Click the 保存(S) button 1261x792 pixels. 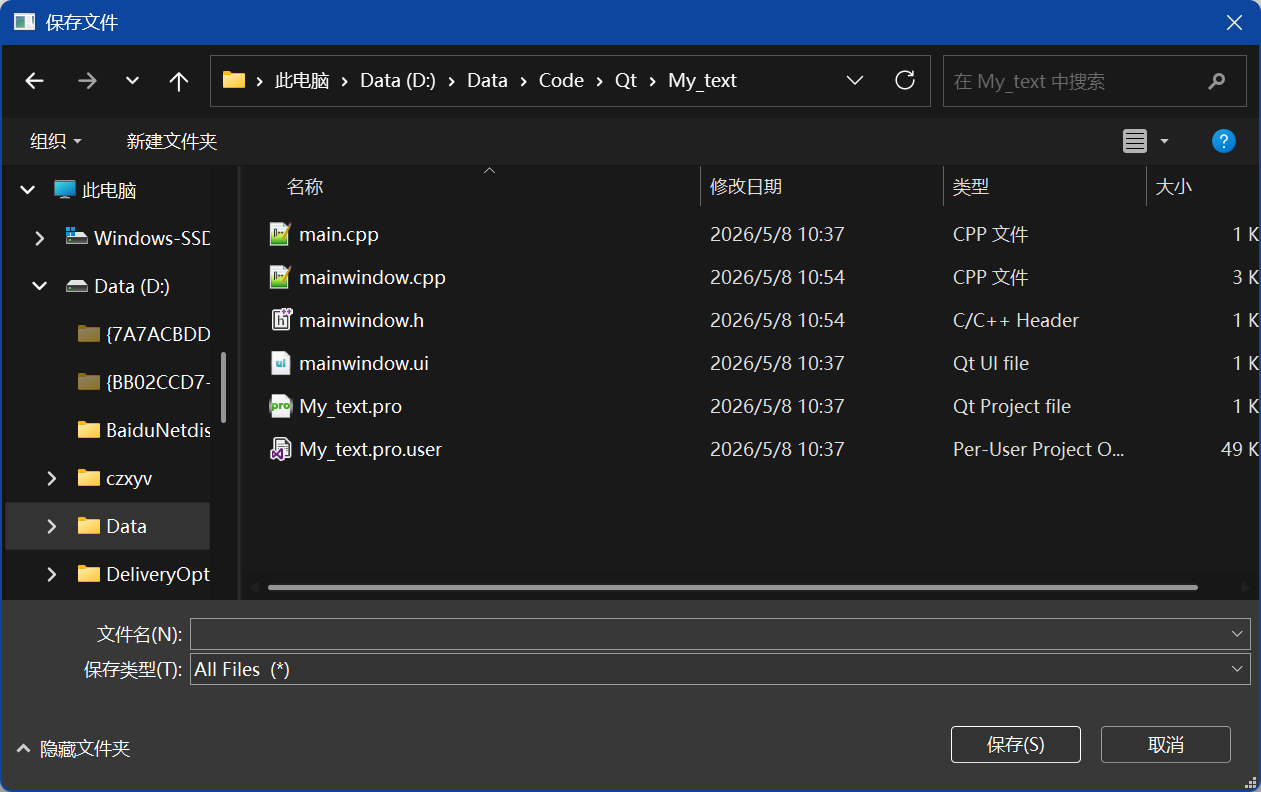pyautogui.click(x=1016, y=745)
